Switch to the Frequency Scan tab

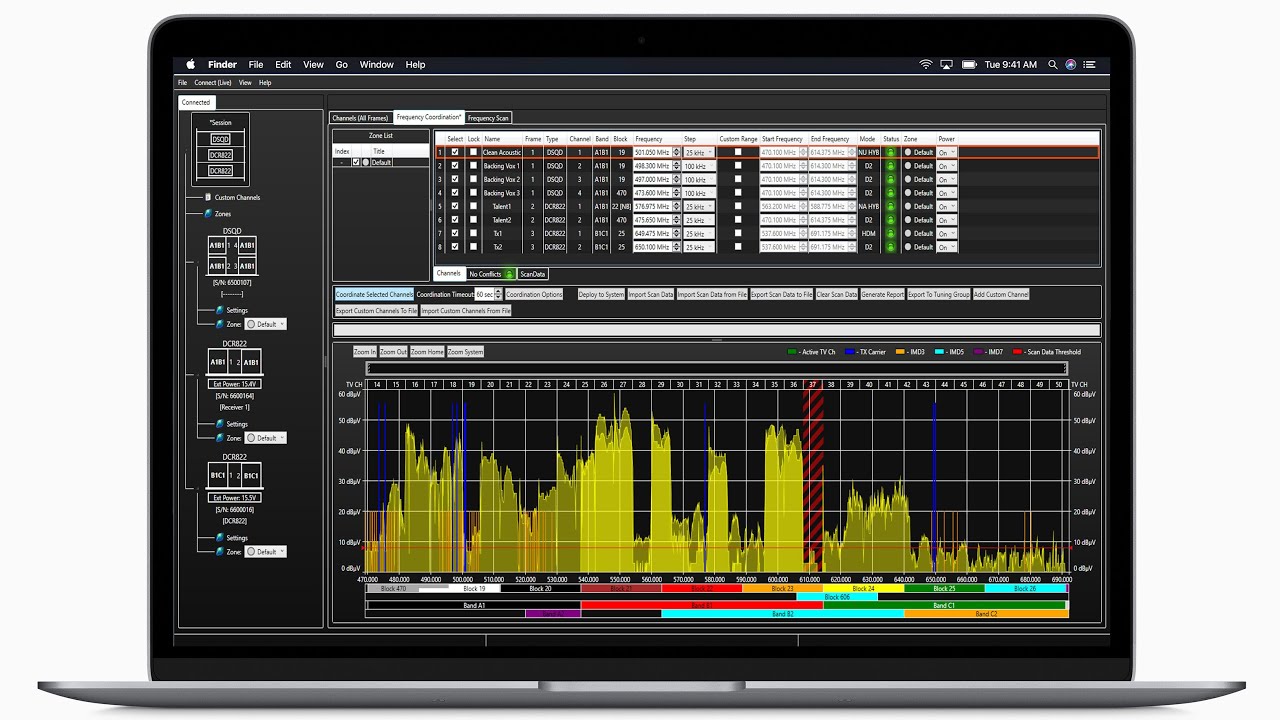(488, 118)
